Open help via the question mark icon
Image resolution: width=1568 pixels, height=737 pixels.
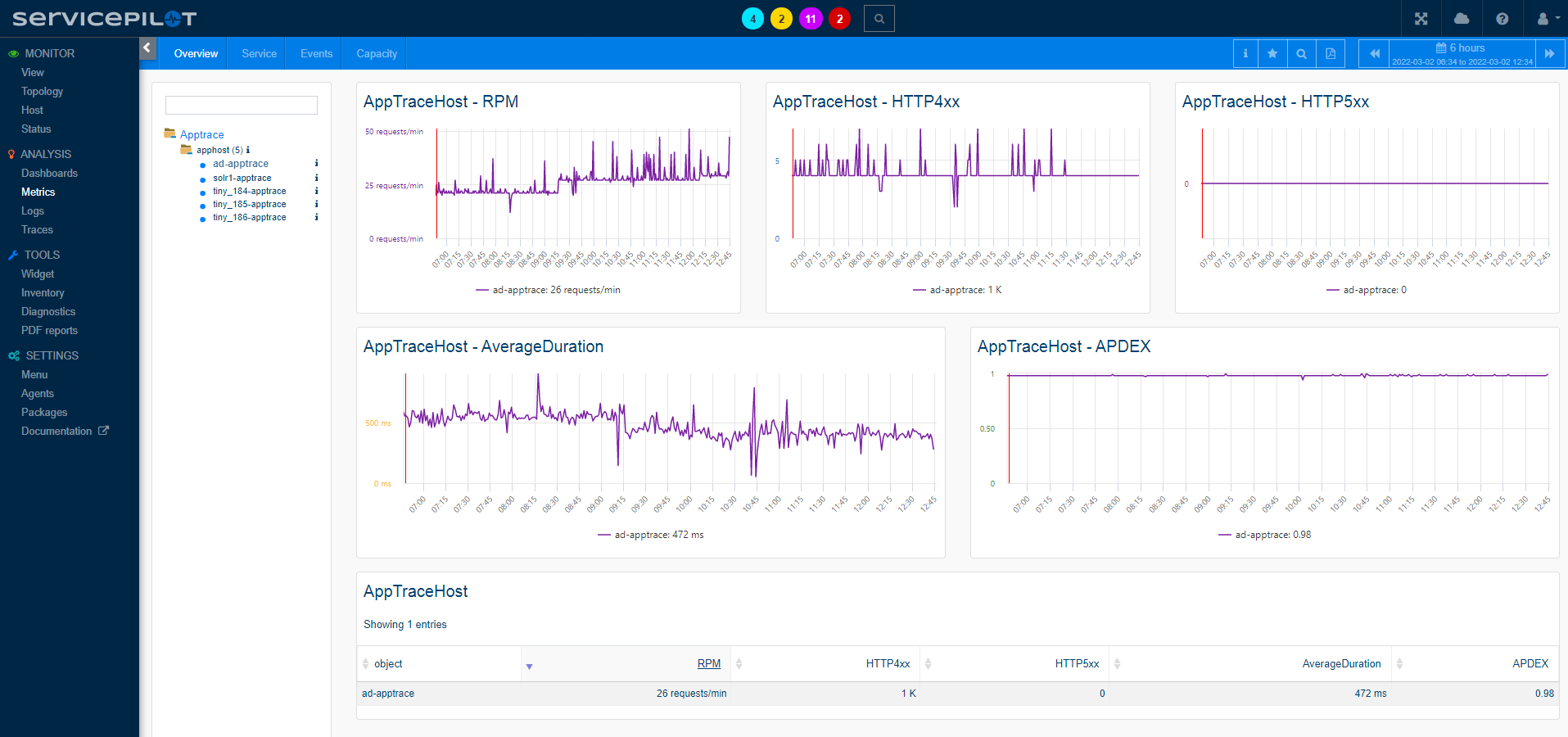click(1502, 18)
